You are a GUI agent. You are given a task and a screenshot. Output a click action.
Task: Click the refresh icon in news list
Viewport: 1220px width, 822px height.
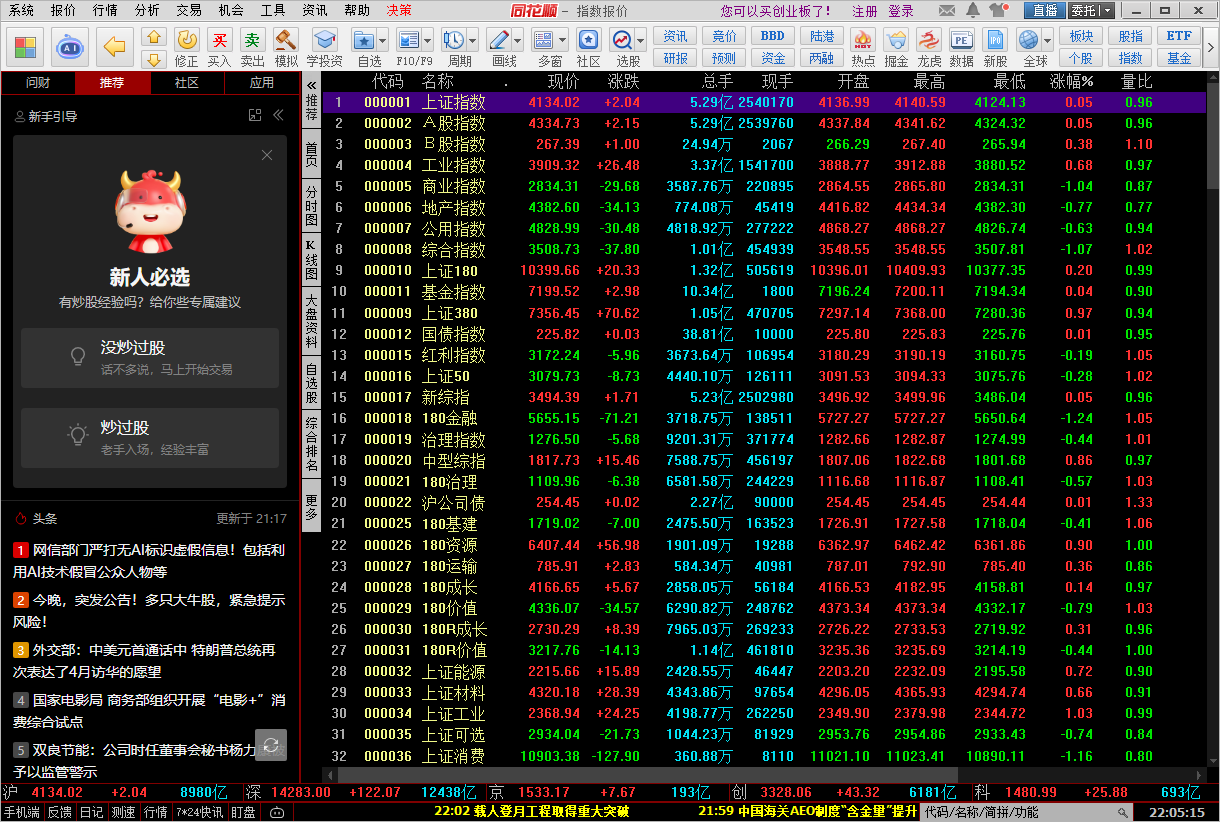271,744
